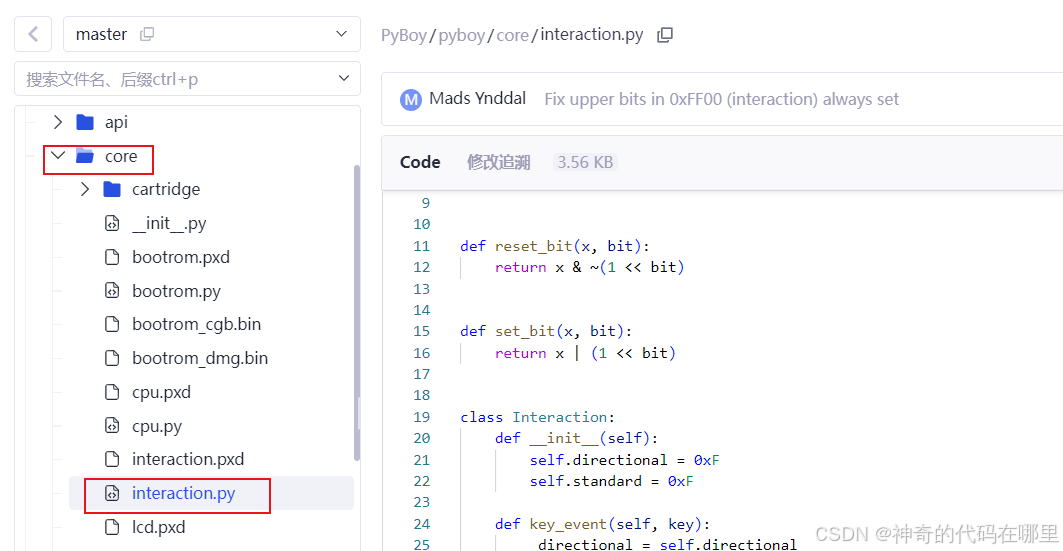Go back using the left chevron button
This screenshot has width=1063, height=551.
[x=33, y=34]
